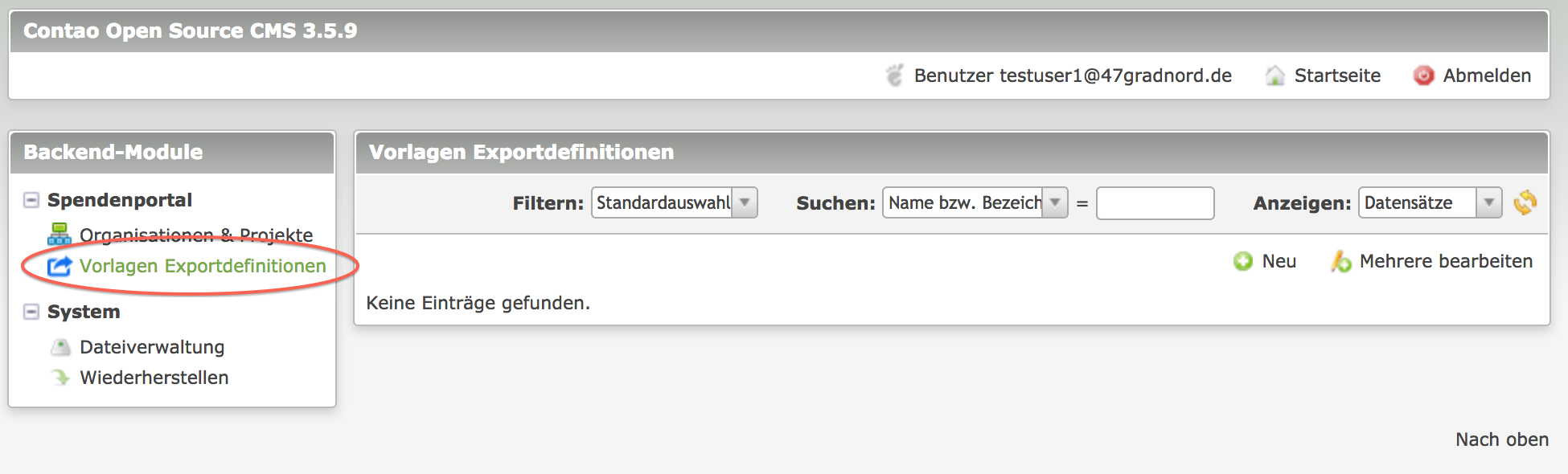Click the pencil icon for Mehrere bearbeiten
Viewport: 1568px width, 474px height.
pyautogui.click(x=1340, y=261)
